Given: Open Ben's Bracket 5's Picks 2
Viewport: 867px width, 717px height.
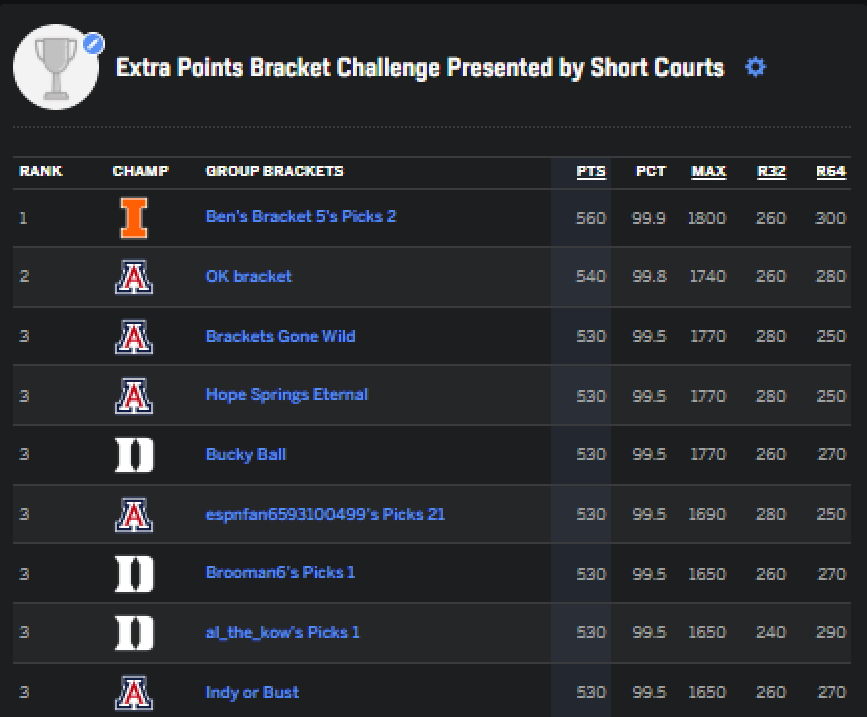Looking at the screenshot, I should pyautogui.click(x=301, y=216).
